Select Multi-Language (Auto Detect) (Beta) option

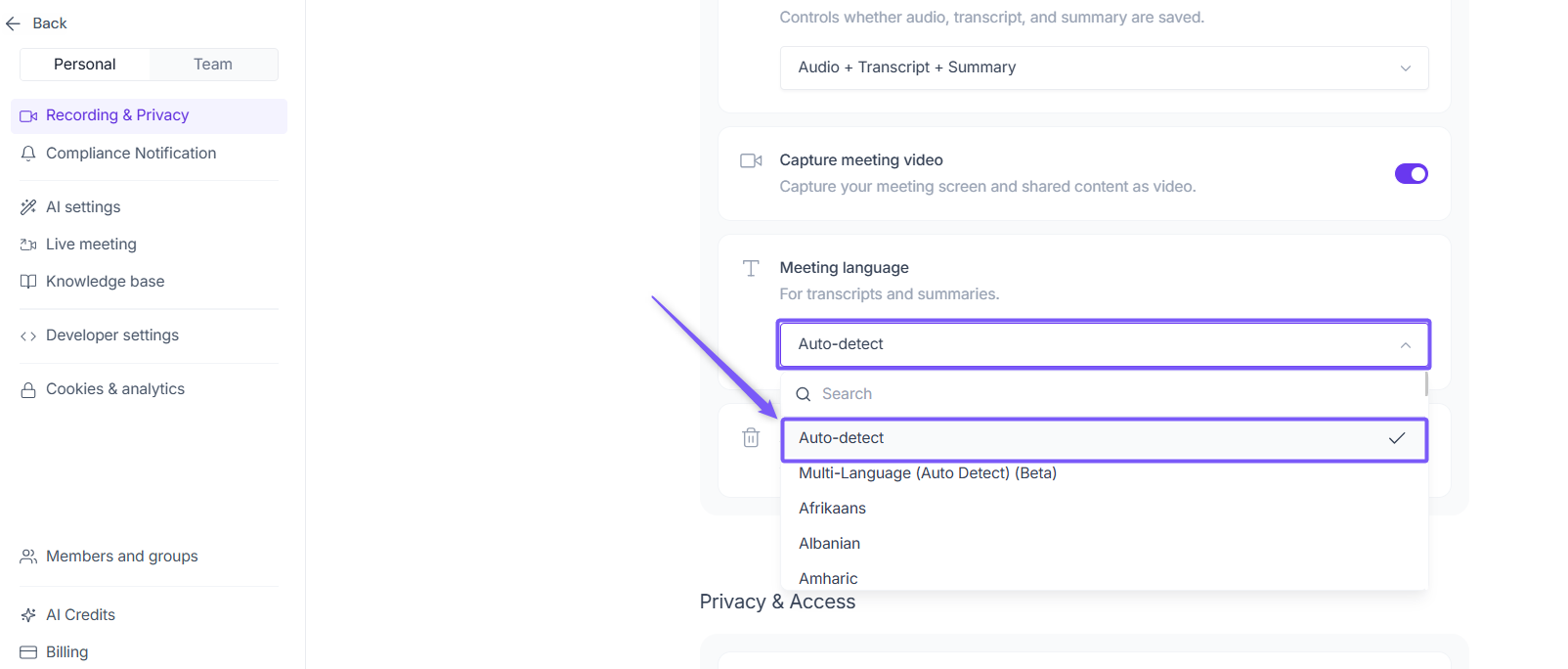coord(927,473)
